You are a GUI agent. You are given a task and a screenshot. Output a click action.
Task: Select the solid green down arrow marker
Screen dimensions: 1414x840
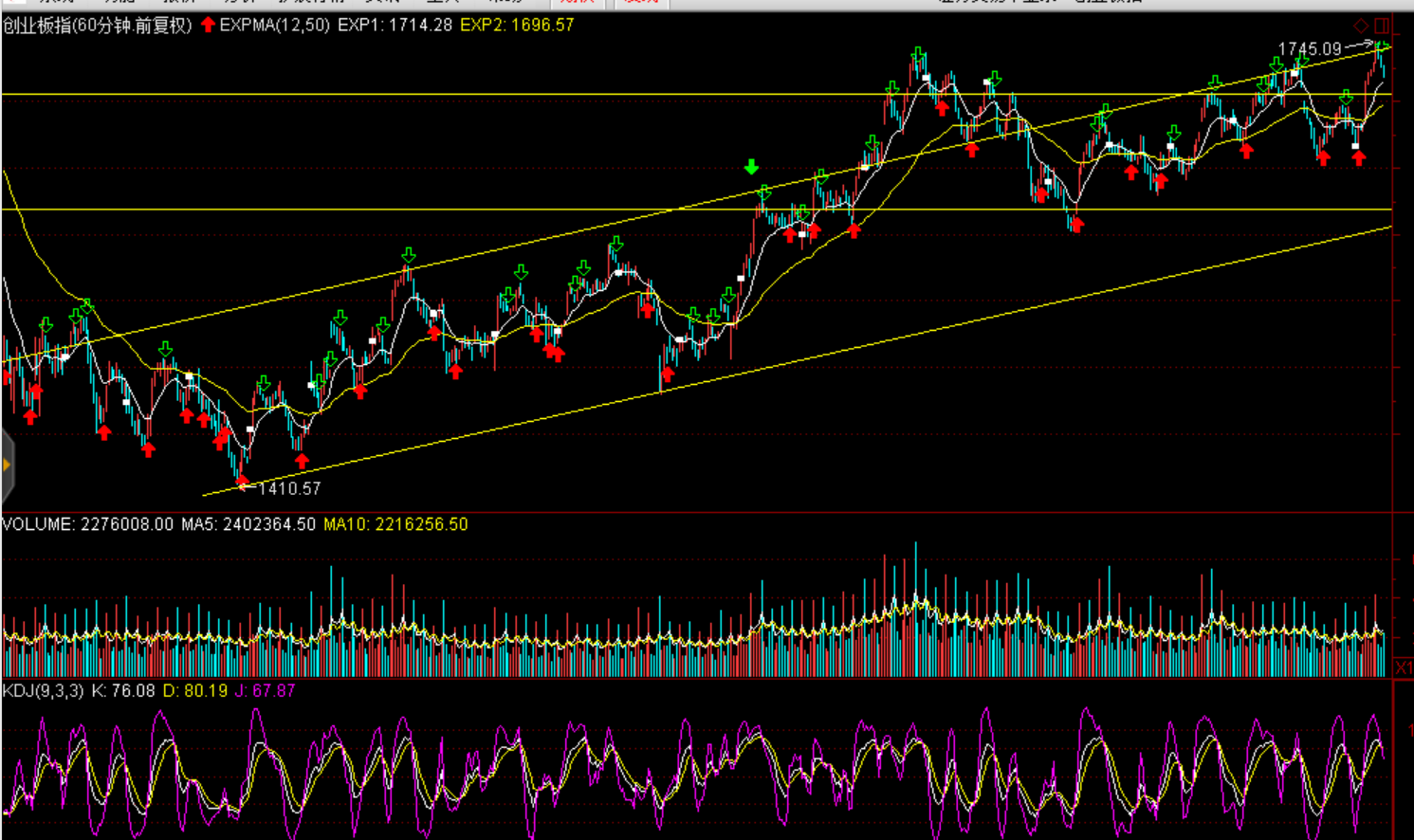coord(751,168)
